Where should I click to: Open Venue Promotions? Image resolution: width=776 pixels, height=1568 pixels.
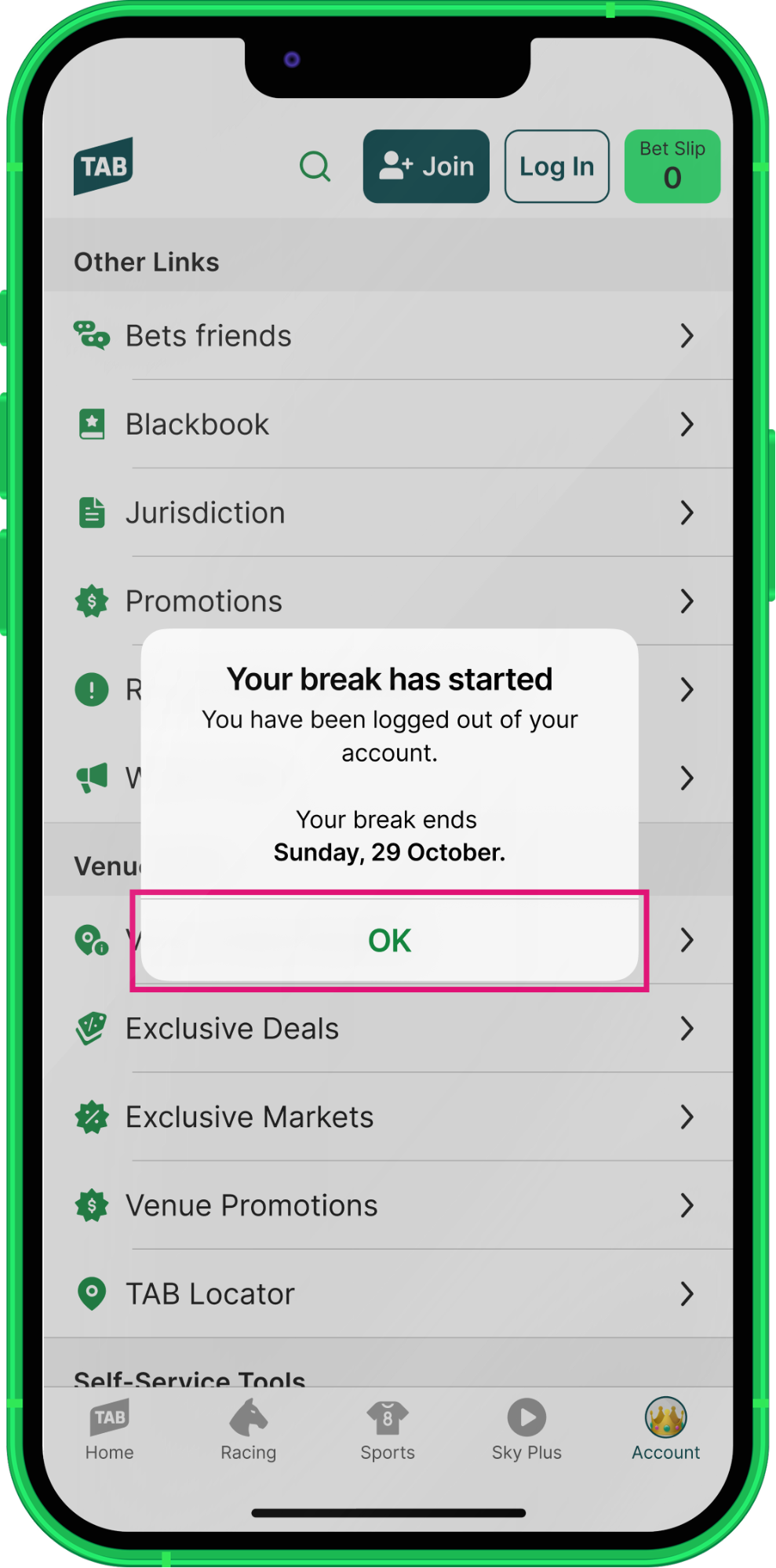coord(251,1205)
